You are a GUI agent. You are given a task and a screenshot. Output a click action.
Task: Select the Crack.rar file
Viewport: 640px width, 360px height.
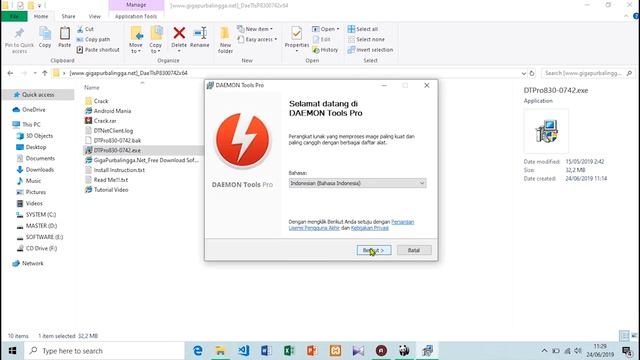click(105, 121)
